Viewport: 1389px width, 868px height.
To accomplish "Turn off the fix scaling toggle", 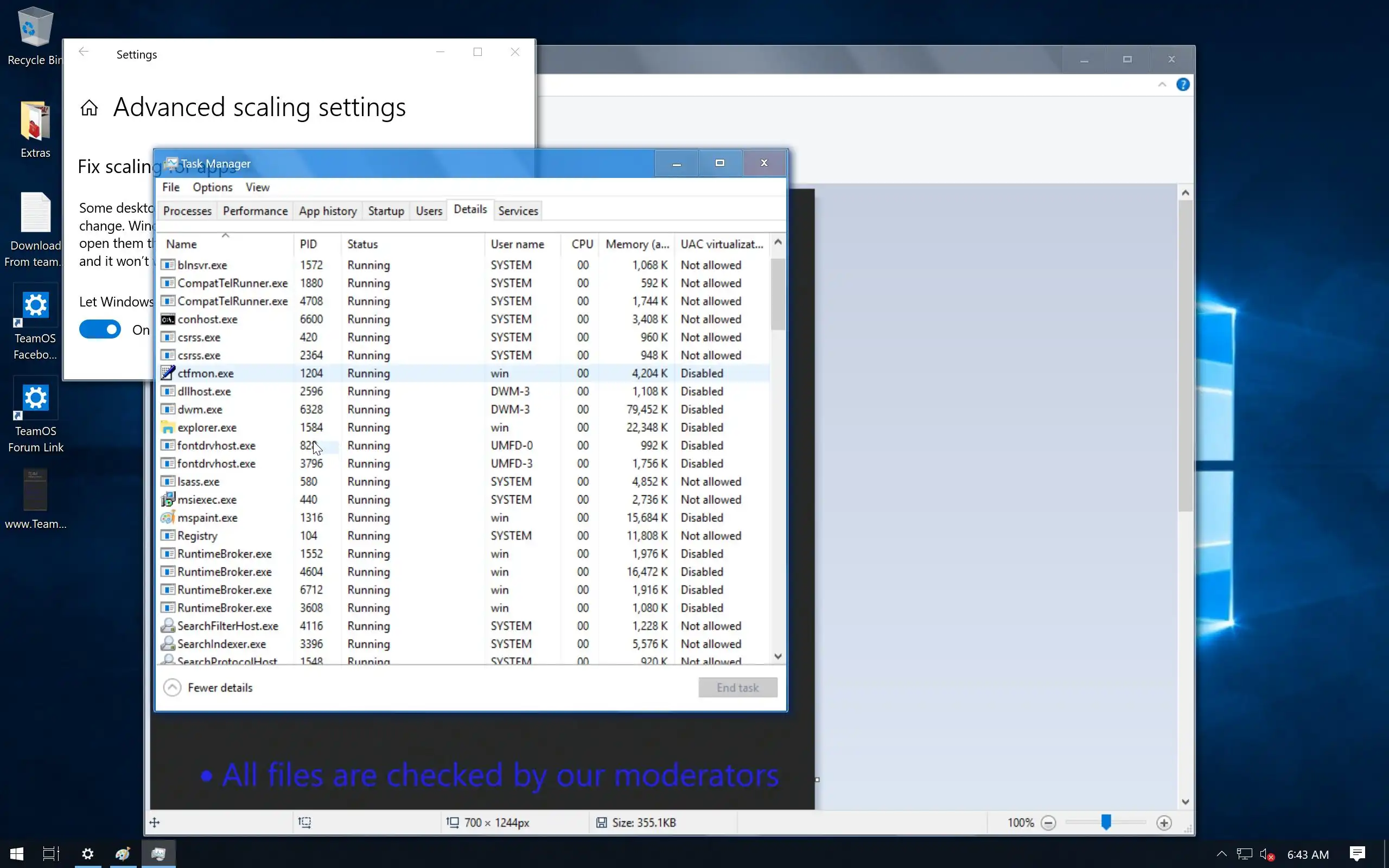I will coord(100,329).
